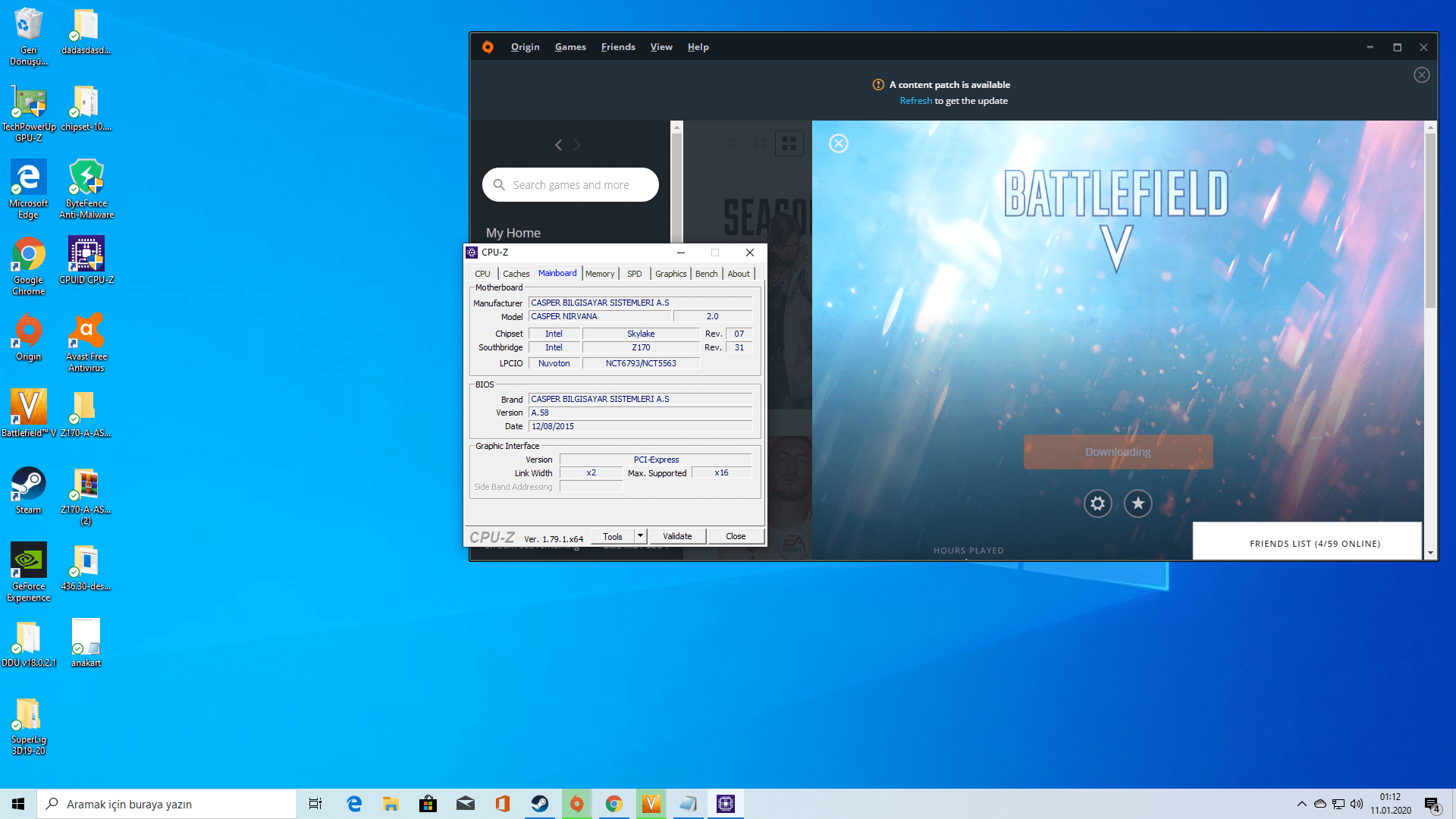Click Steam icon in the taskbar
This screenshot has height=819, width=1456.
click(x=540, y=804)
